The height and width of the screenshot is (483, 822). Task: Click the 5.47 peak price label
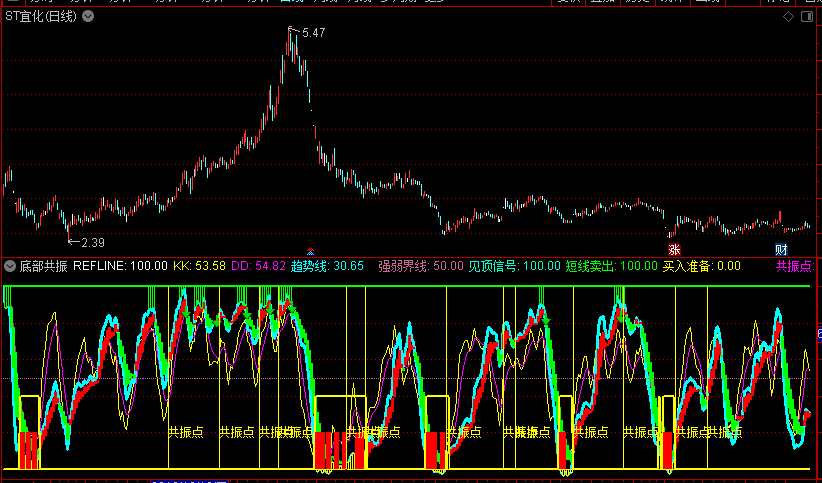313,33
